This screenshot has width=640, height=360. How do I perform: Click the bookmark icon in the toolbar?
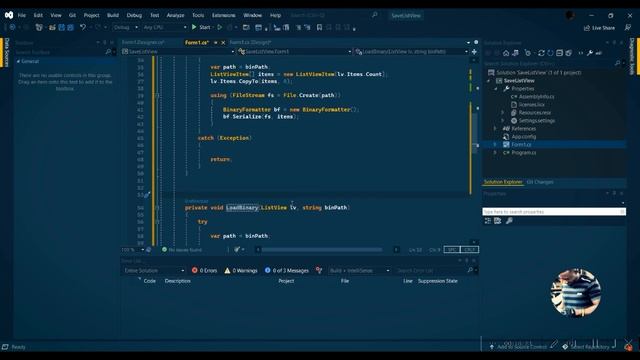click(x=319, y=27)
